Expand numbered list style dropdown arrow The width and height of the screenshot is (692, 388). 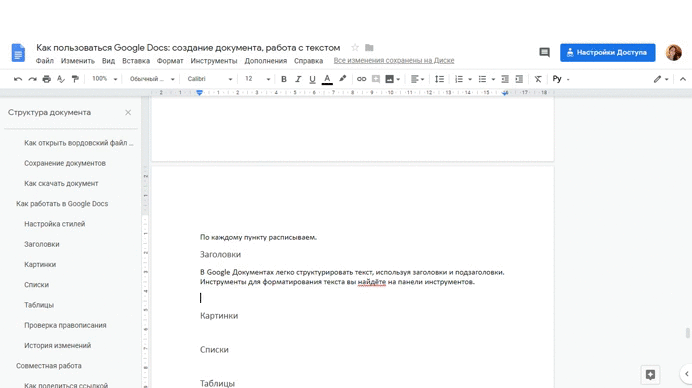coord(470,79)
